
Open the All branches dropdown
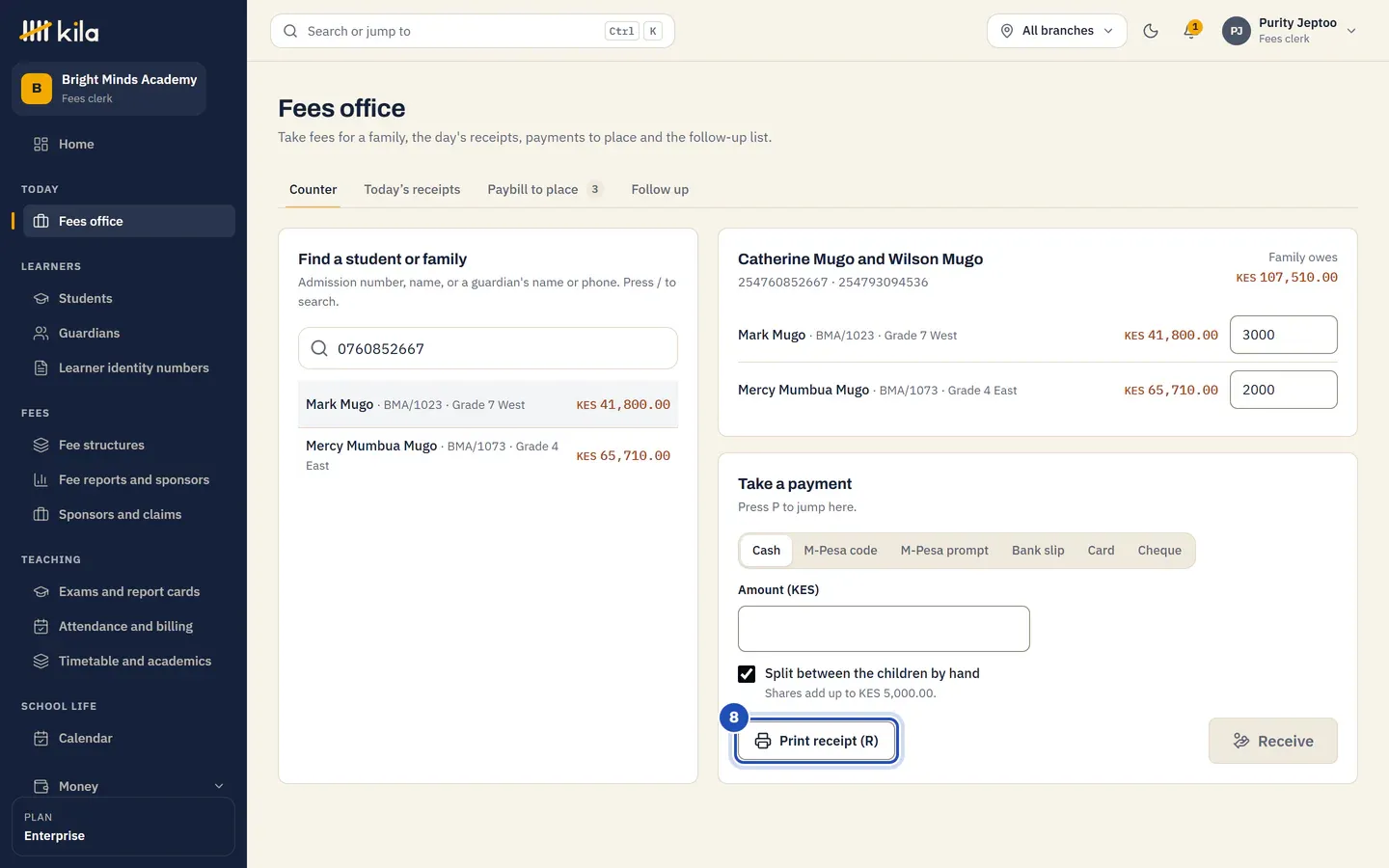tap(1057, 31)
